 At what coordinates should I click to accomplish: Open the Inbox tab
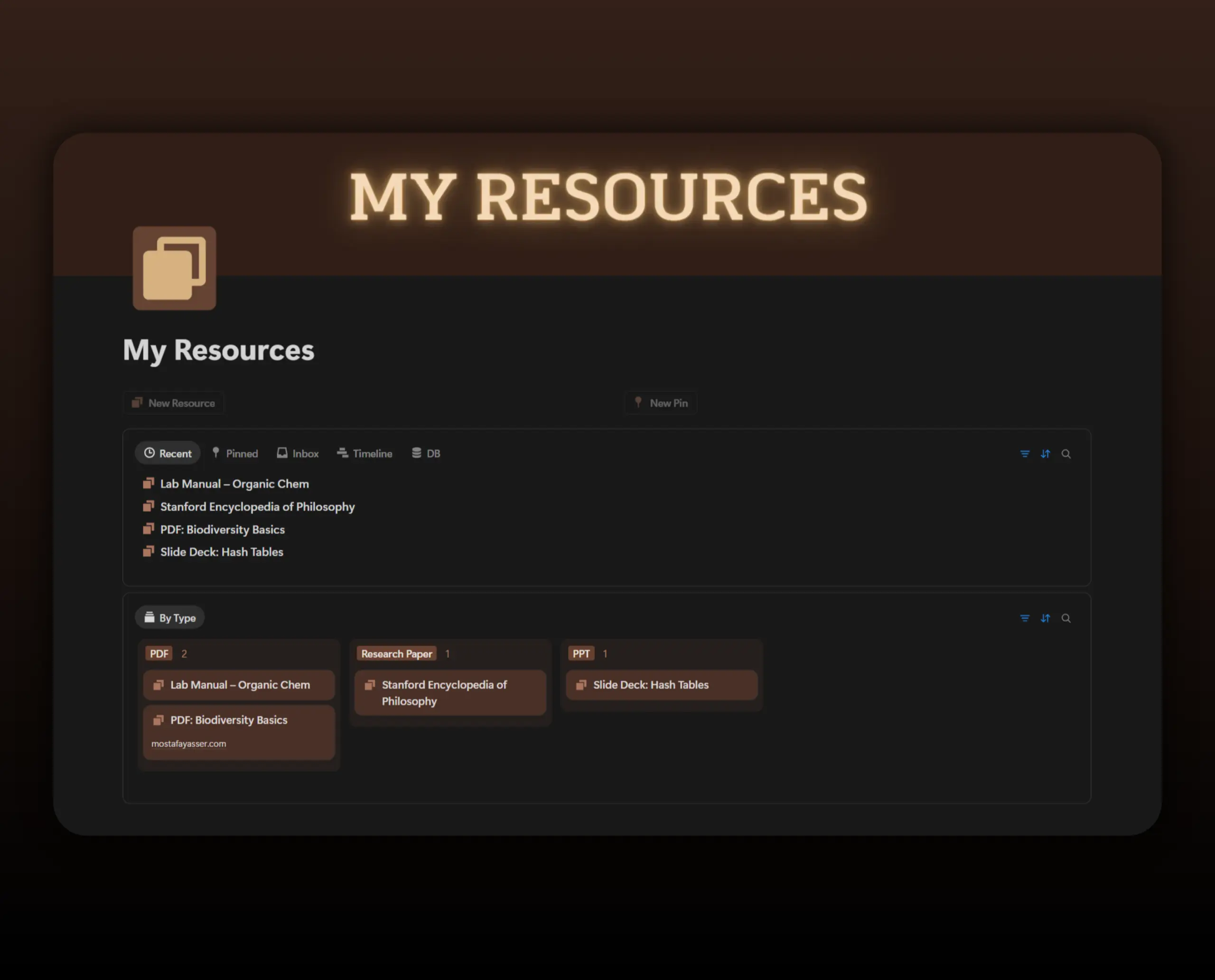click(x=298, y=453)
